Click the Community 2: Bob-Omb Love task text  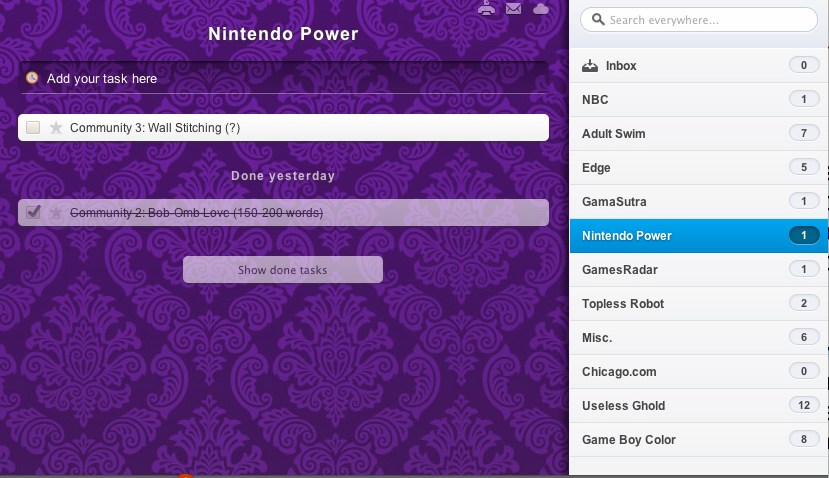(x=196, y=213)
